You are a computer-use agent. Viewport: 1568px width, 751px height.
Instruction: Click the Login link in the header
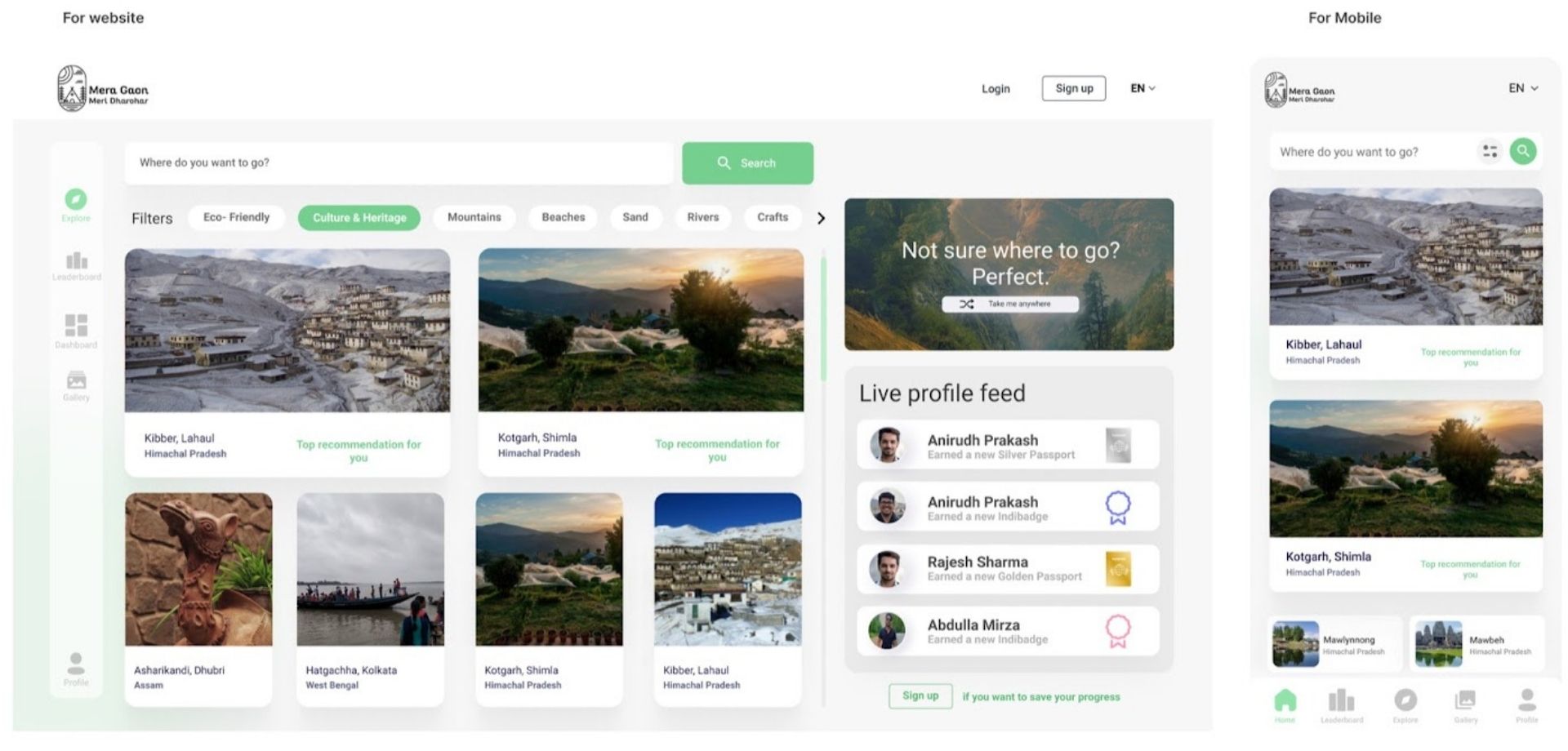[x=995, y=89]
